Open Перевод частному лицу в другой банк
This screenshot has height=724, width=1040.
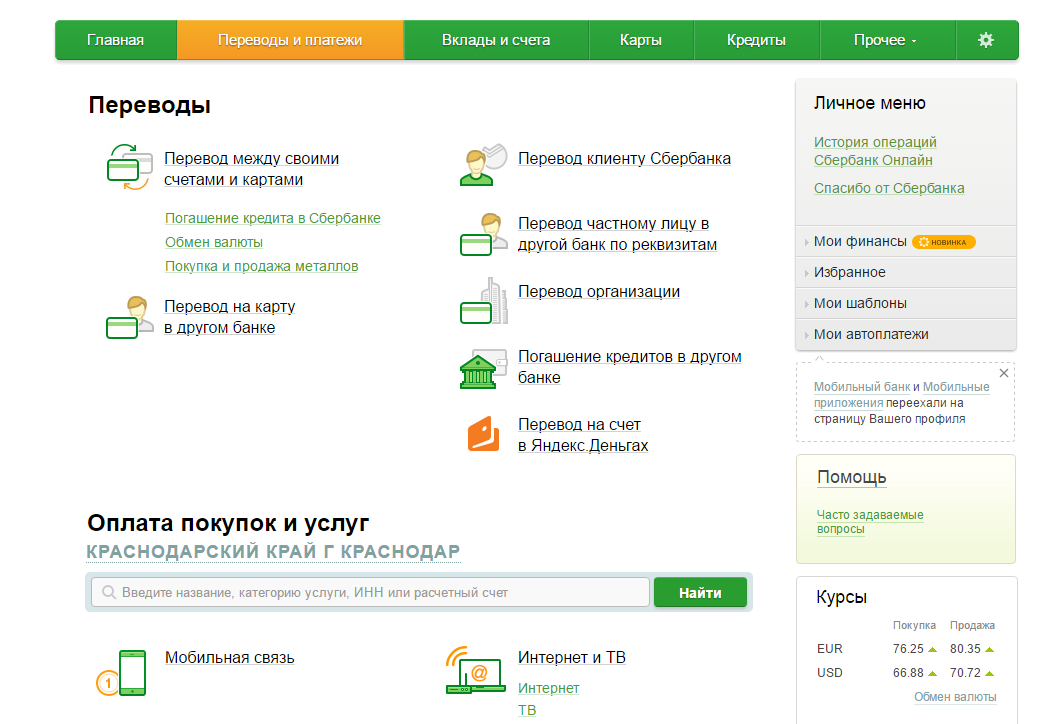pyautogui.click(x=617, y=234)
